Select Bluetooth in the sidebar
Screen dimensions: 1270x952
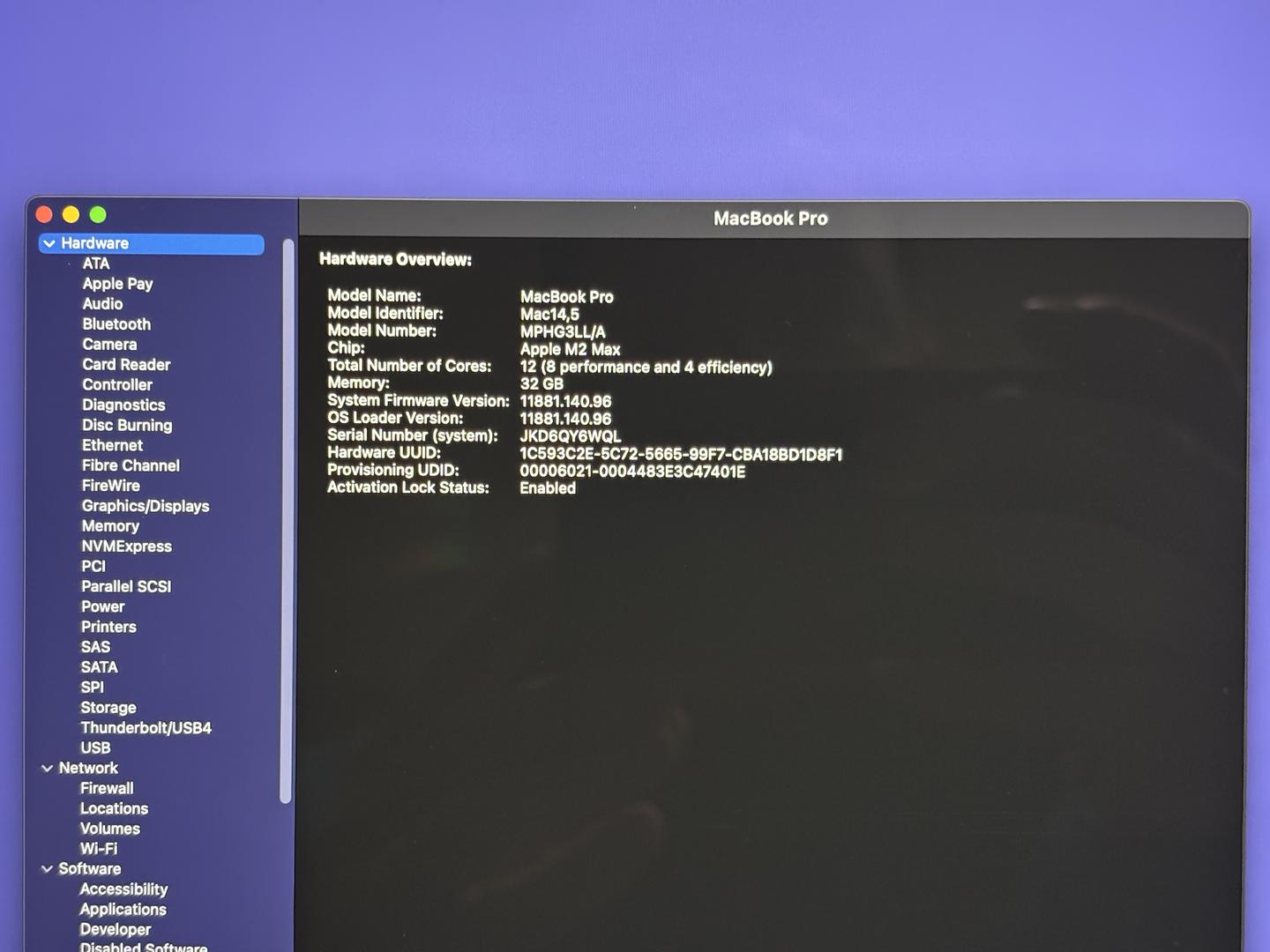[x=116, y=324]
